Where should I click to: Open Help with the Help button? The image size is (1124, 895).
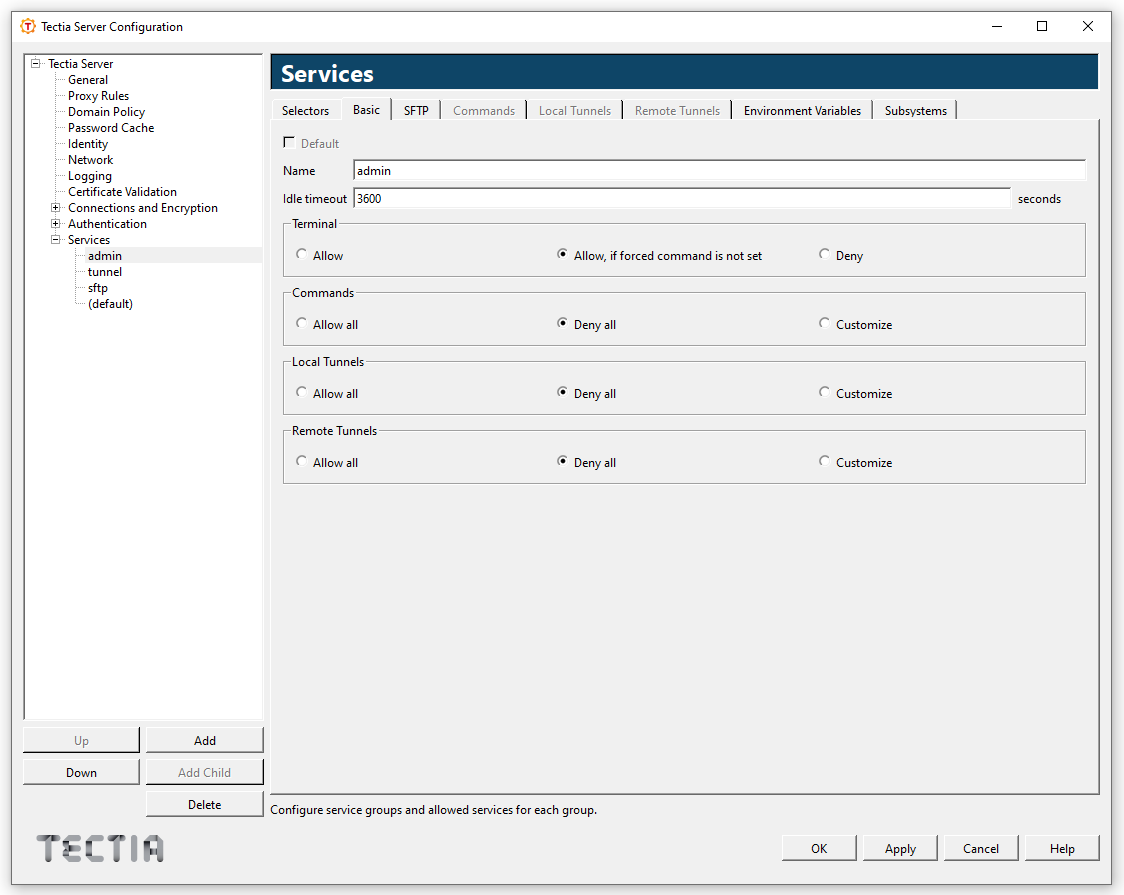coord(1062,848)
